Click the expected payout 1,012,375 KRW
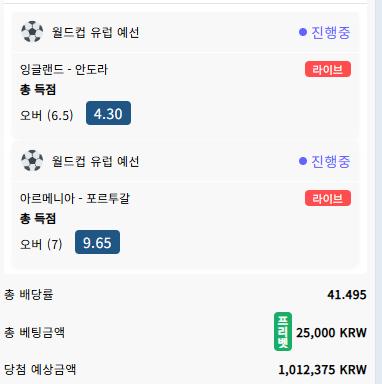 tap(322, 370)
